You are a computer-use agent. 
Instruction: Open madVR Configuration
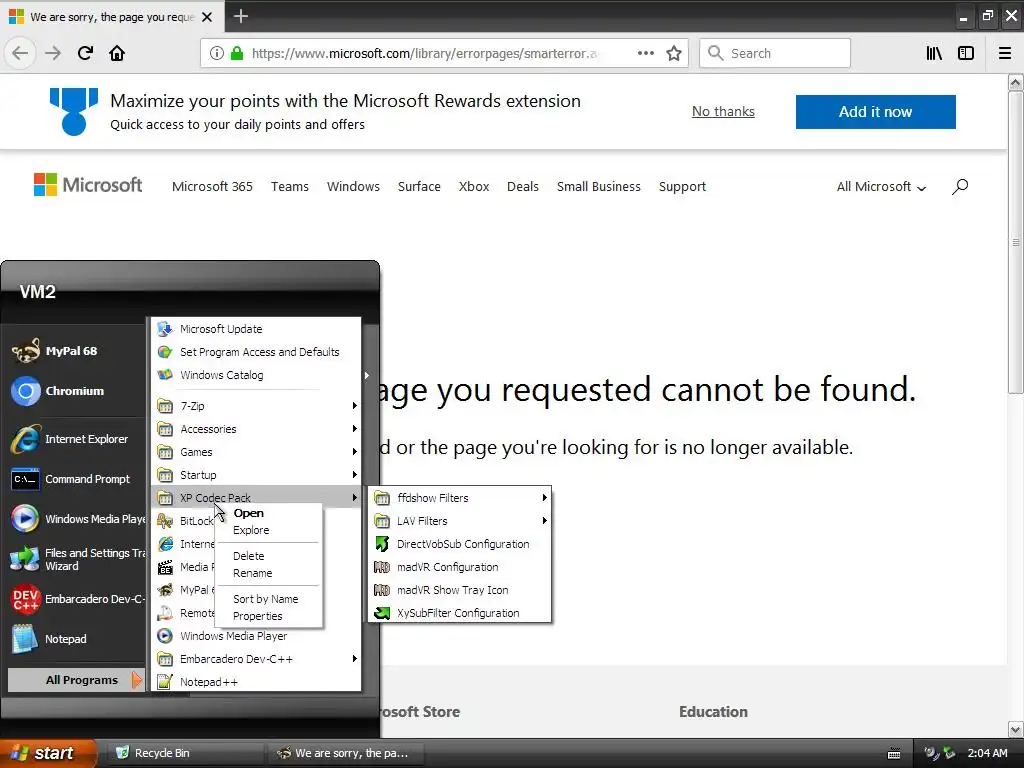click(x=460, y=567)
